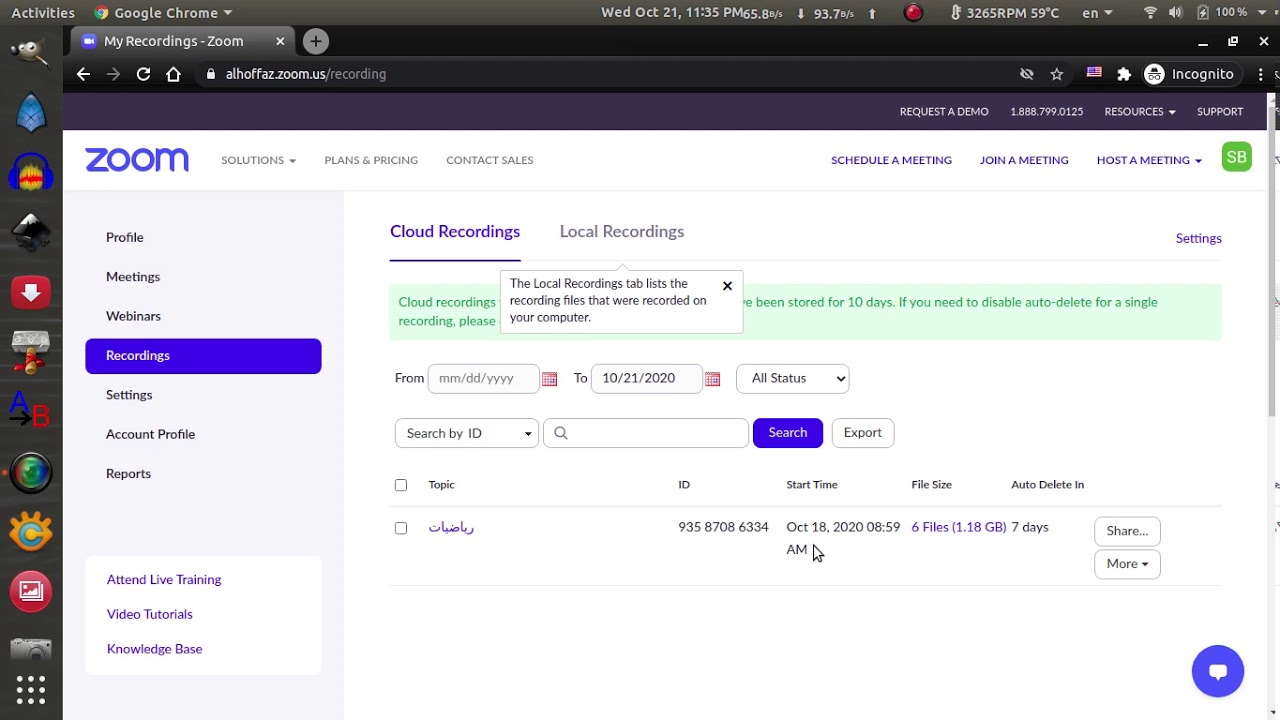
Task: Tick the checkbox for recording 935 8708 6334
Action: [401, 528]
